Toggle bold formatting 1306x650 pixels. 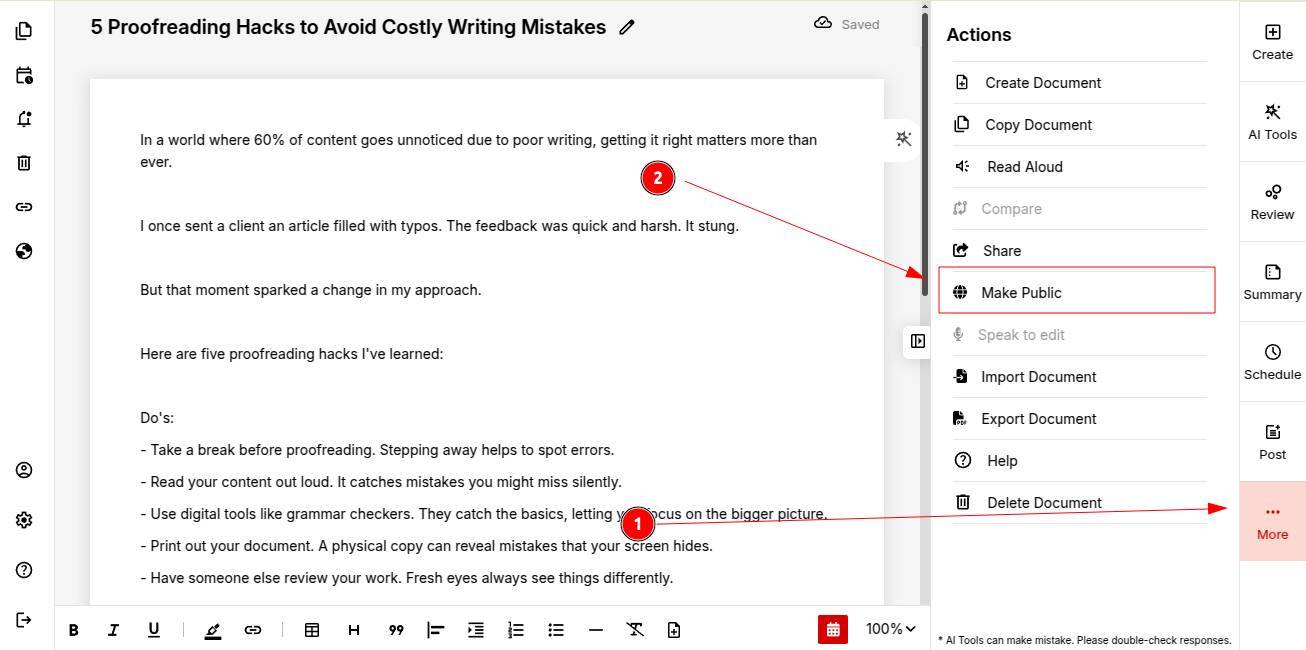coord(73,630)
